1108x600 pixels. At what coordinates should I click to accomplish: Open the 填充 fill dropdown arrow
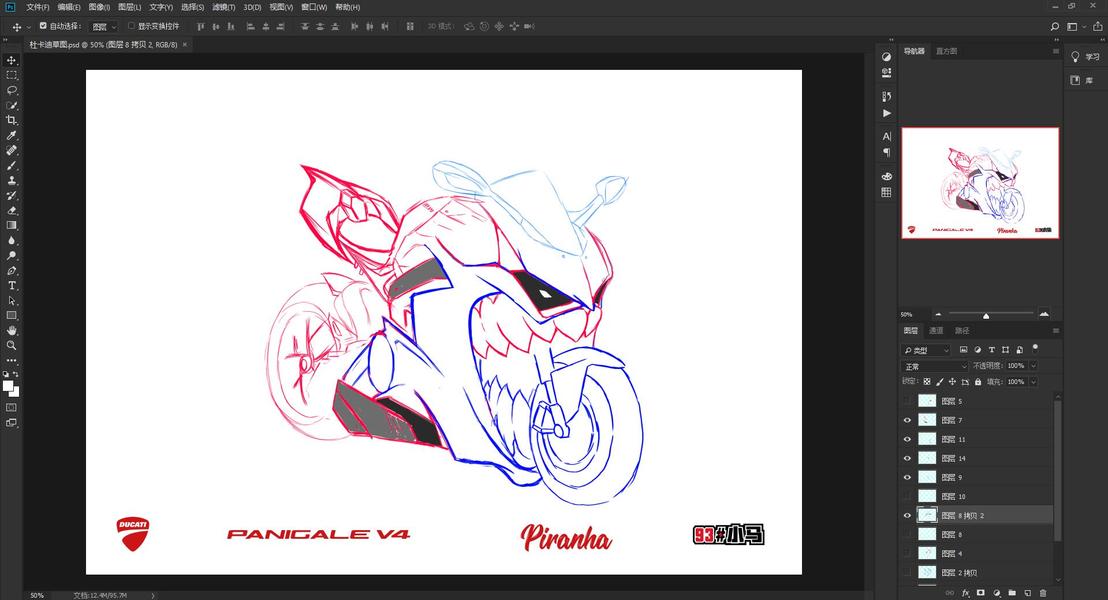1033,382
